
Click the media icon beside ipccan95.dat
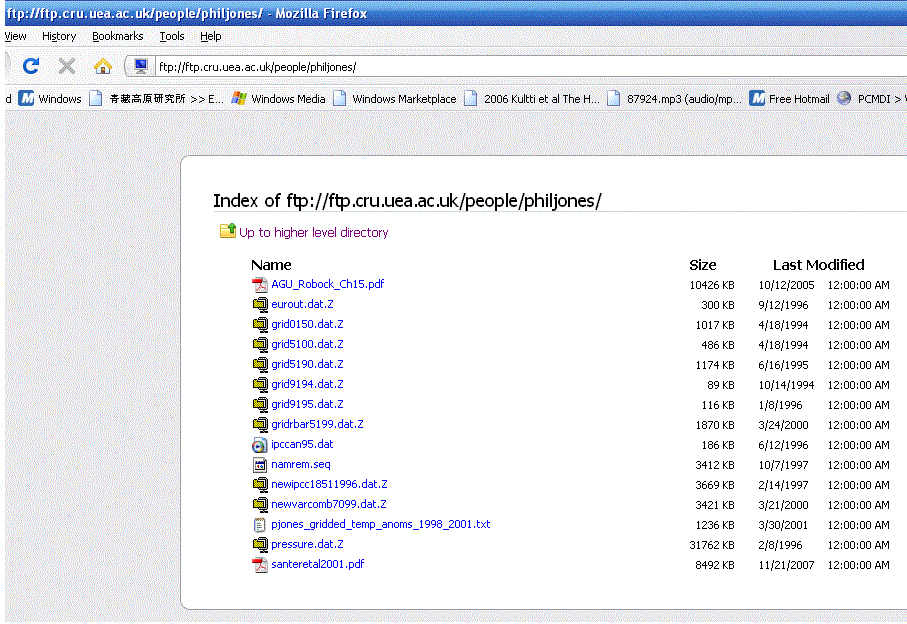click(260, 444)
